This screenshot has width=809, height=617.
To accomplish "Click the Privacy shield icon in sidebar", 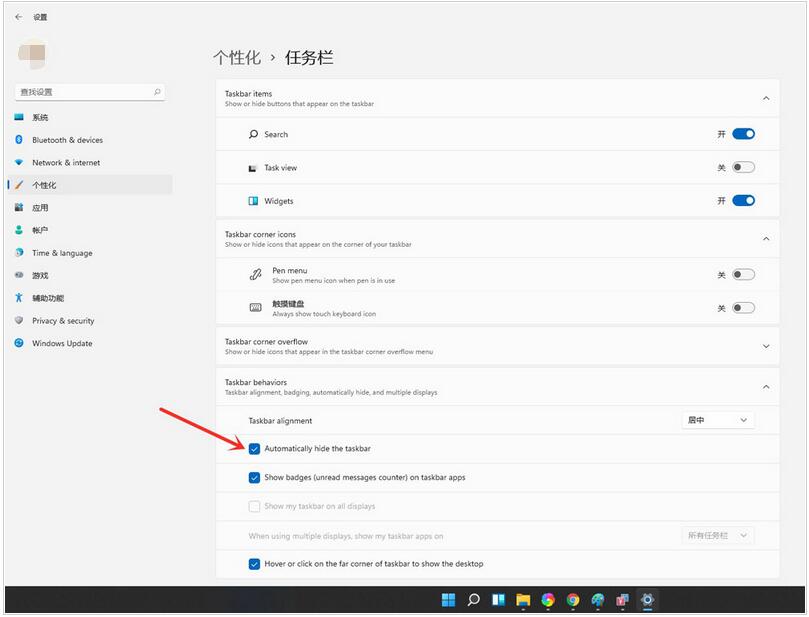I will click(x=19, y=320).
